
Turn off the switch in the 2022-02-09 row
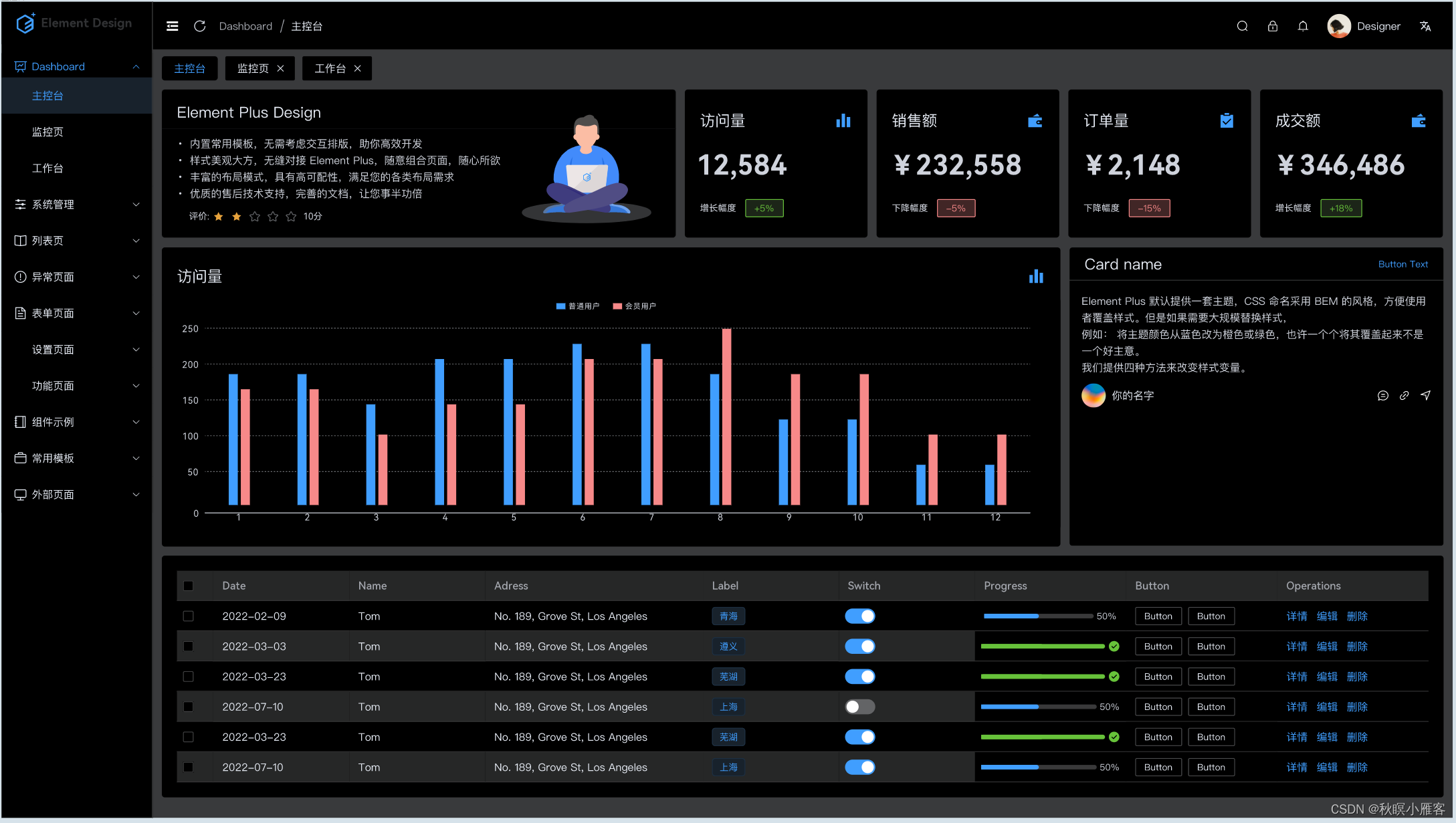(859, 616)
